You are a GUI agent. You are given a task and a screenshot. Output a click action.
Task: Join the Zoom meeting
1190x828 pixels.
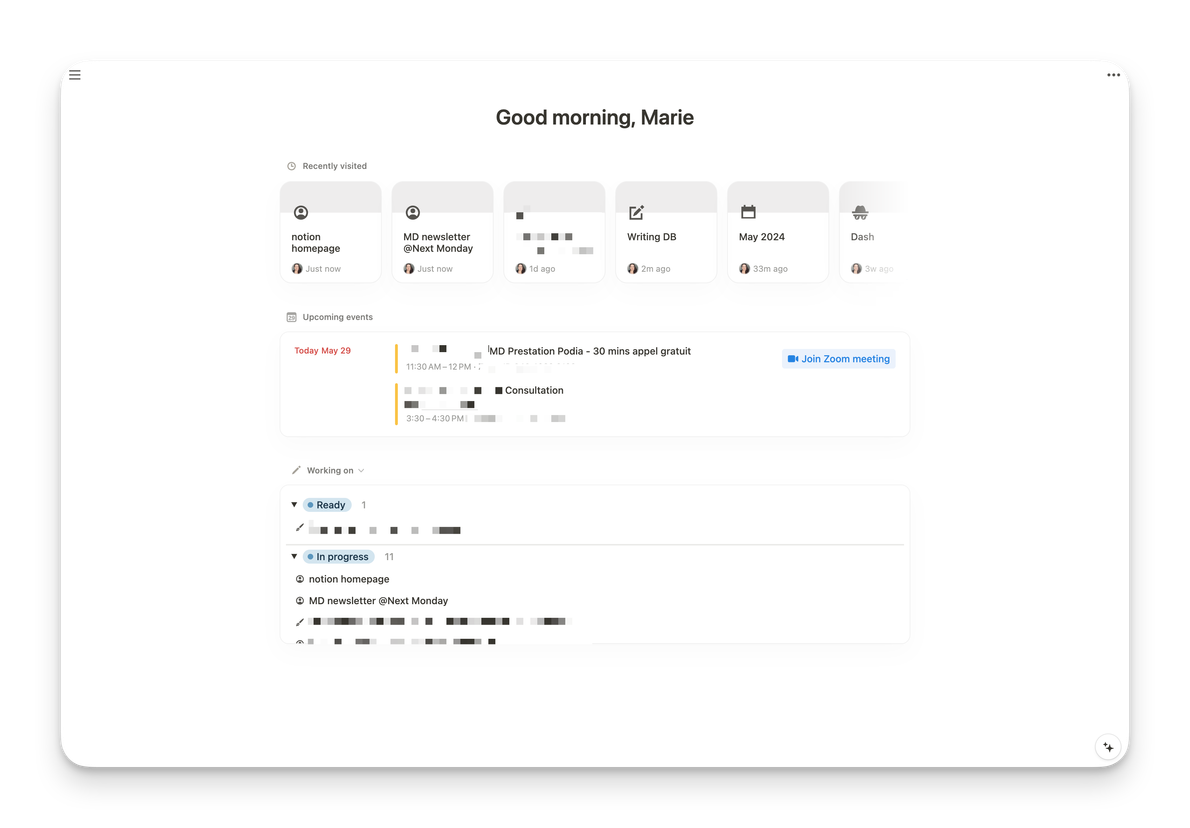coord(838,359)
